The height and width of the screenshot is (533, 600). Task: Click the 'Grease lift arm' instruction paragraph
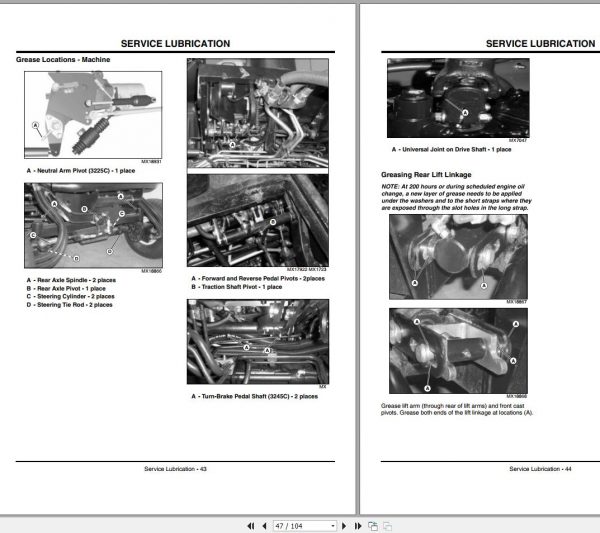457,409
